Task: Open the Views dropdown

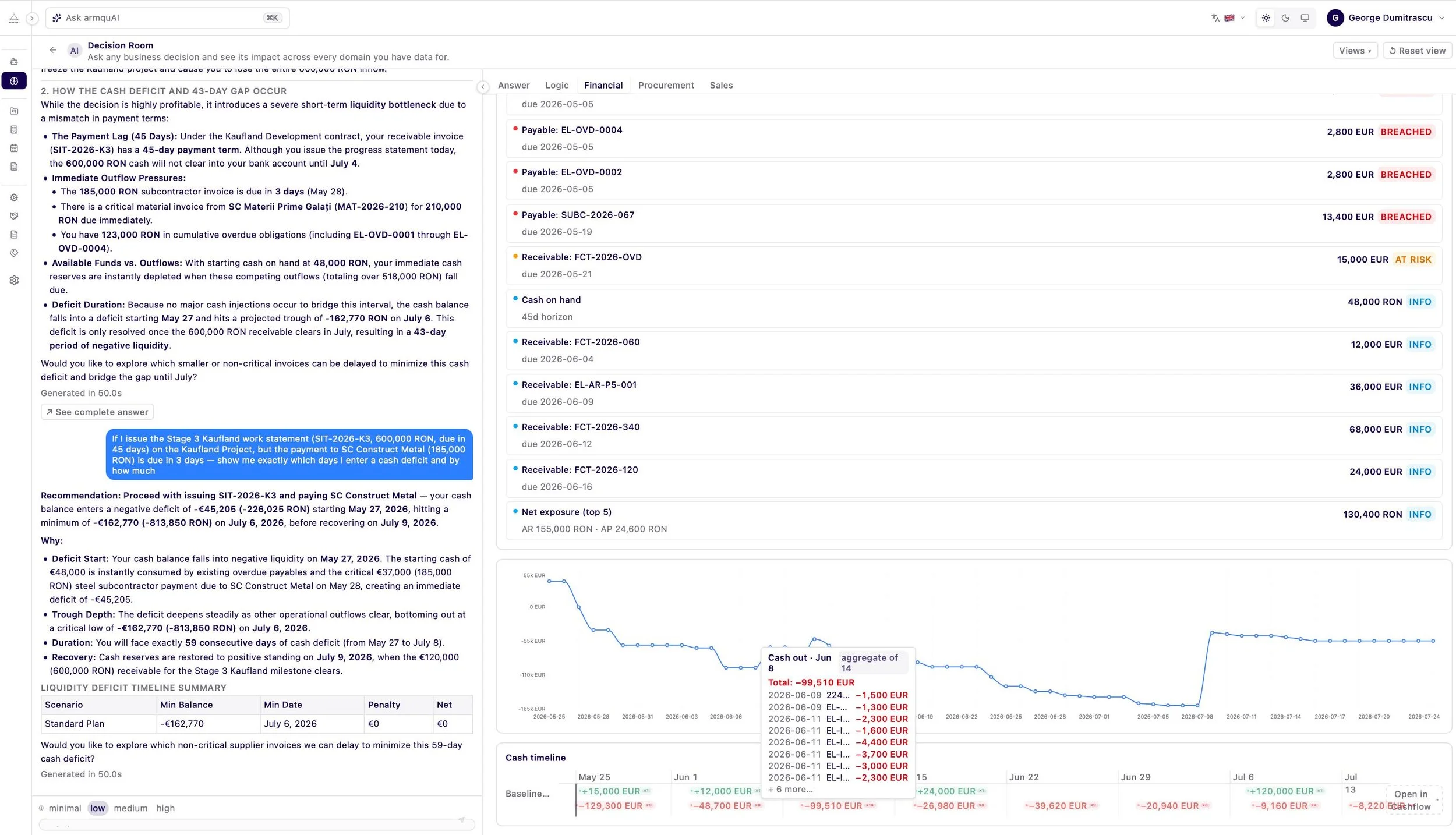Action: coord(1355,51)
